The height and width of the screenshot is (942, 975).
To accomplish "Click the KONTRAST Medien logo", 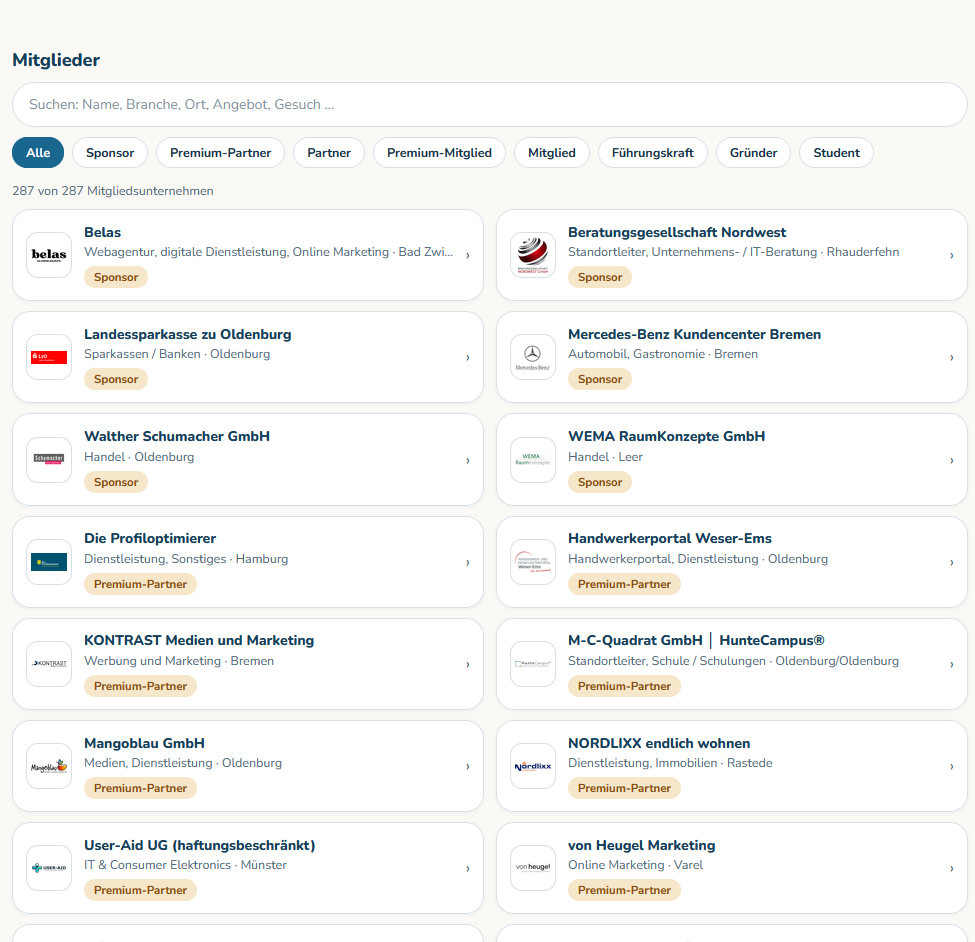I will 49,664.
